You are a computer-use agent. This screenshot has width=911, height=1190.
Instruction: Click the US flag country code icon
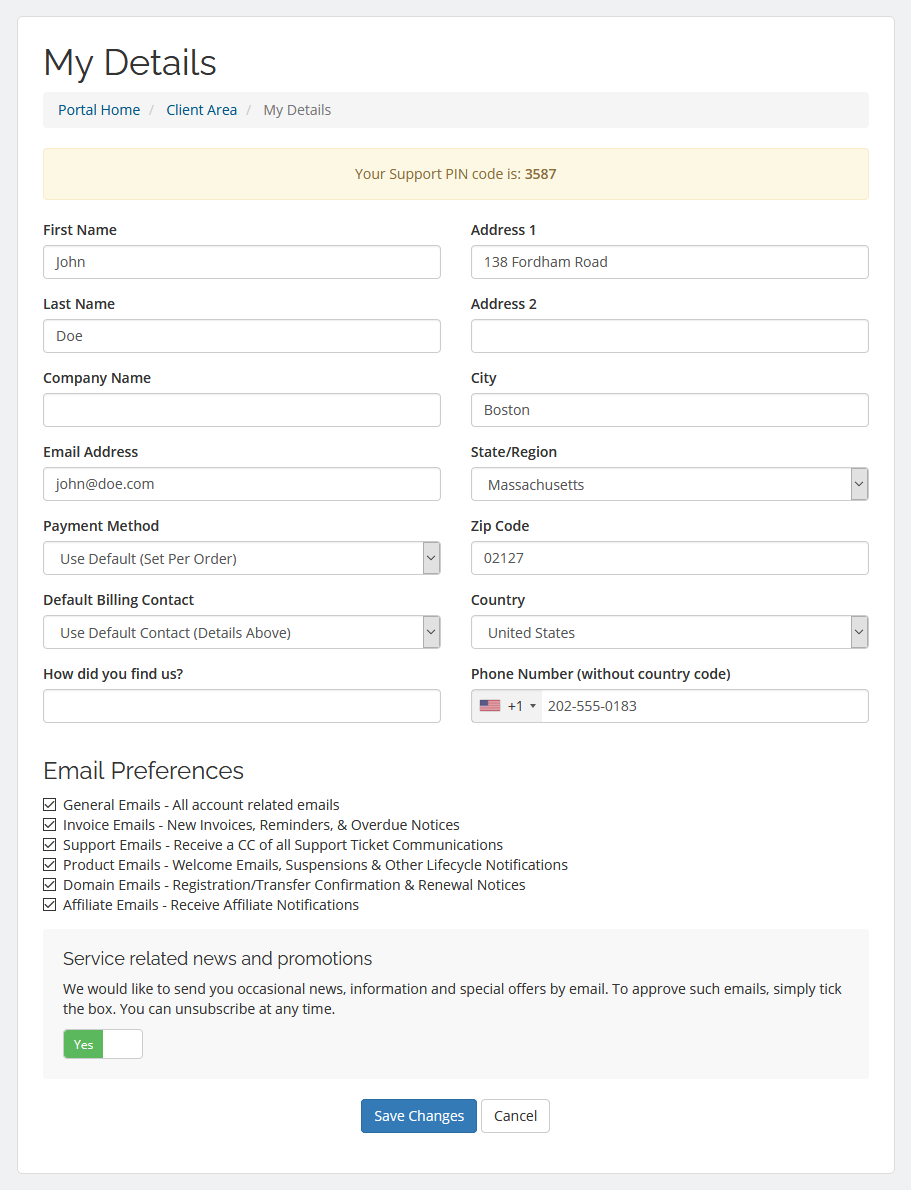(x=489, y=705)
